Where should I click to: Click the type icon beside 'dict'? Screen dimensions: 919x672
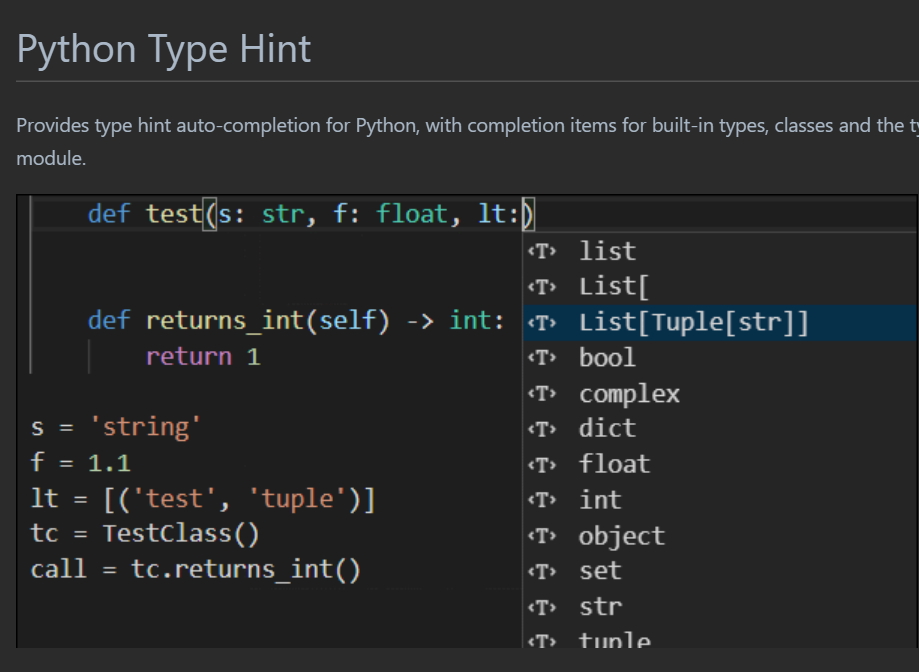click(540, 430)
